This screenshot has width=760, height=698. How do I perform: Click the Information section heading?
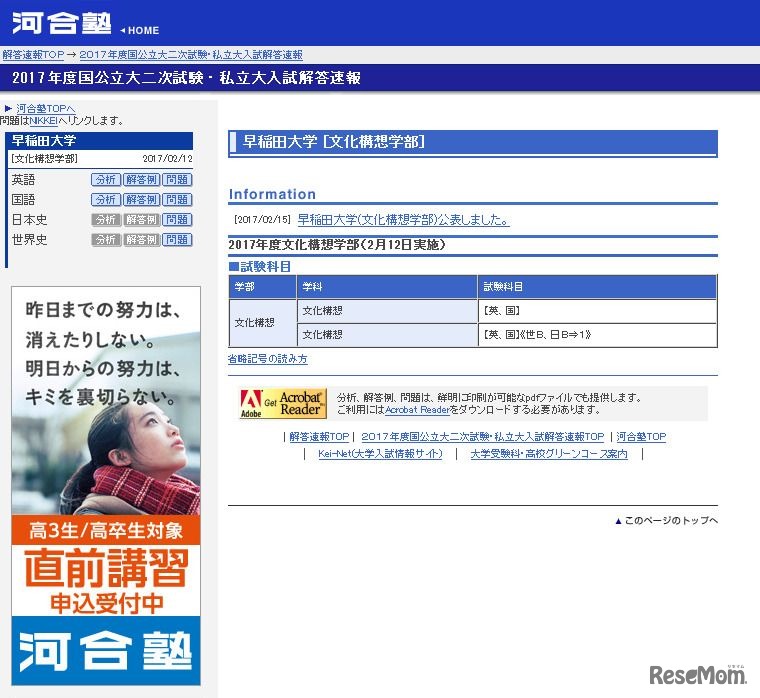pyautogui.click(x=272, y=194)
